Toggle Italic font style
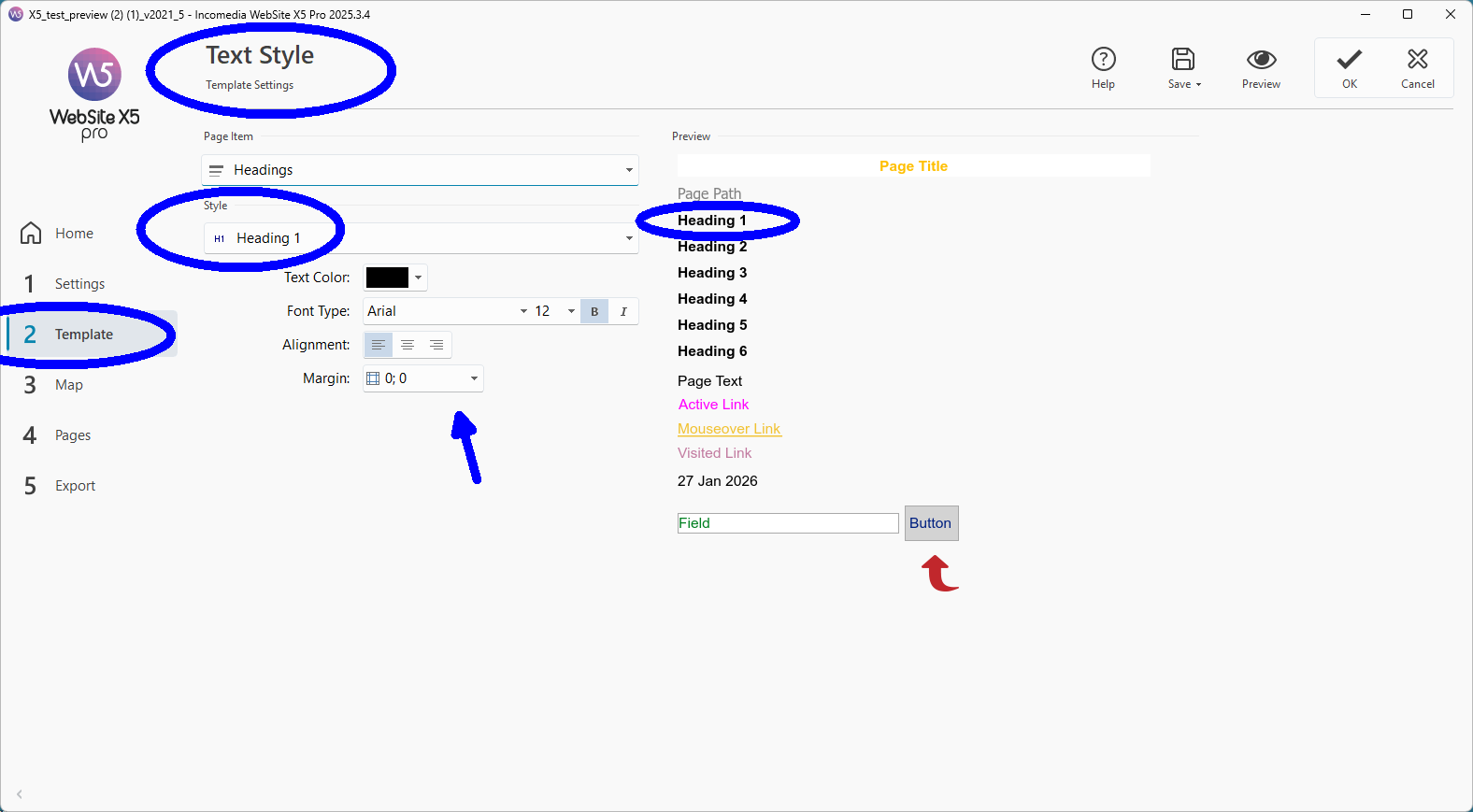 [x=623, y=311]
